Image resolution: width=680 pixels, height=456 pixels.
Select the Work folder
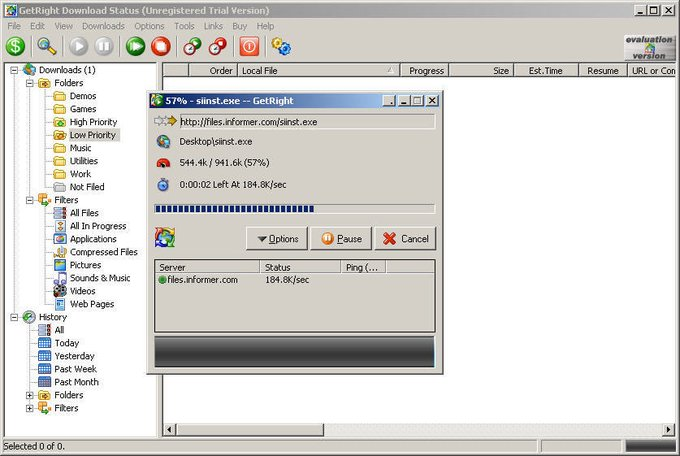tap(80, 174)
